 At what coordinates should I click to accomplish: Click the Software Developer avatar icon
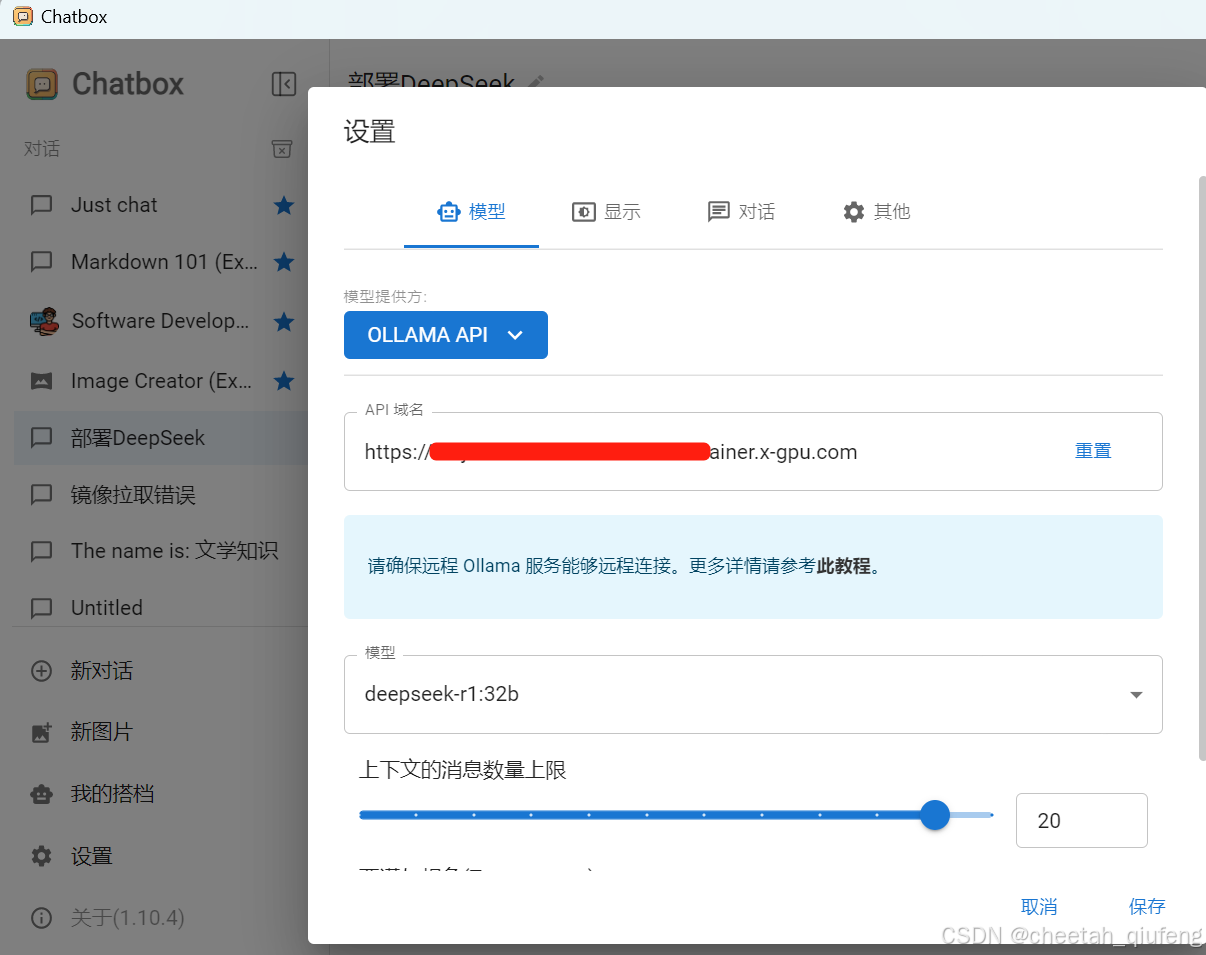point(43,321)
